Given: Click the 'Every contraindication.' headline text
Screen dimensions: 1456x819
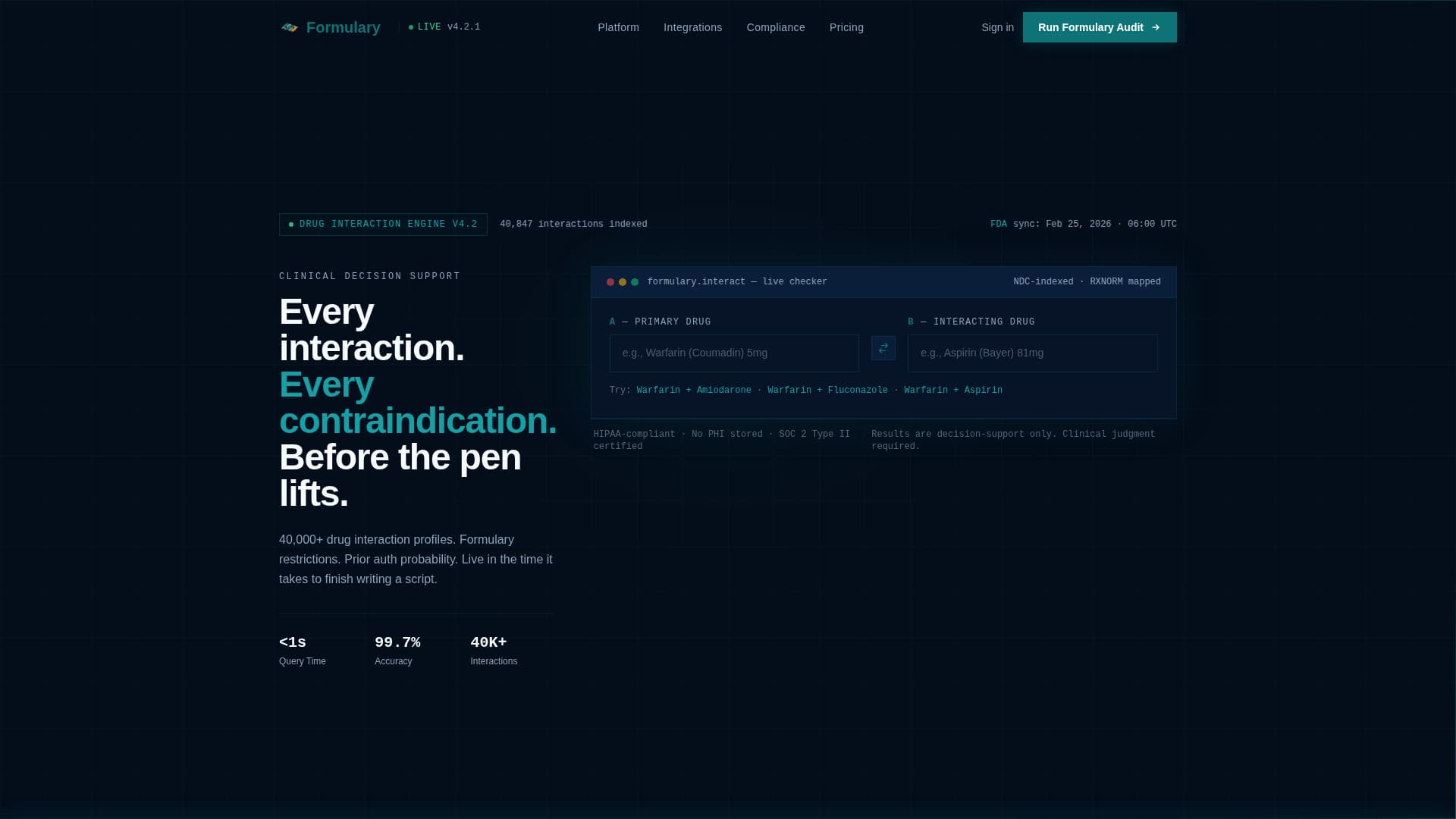Looking at the screenshot, I should tap(418, 403).
